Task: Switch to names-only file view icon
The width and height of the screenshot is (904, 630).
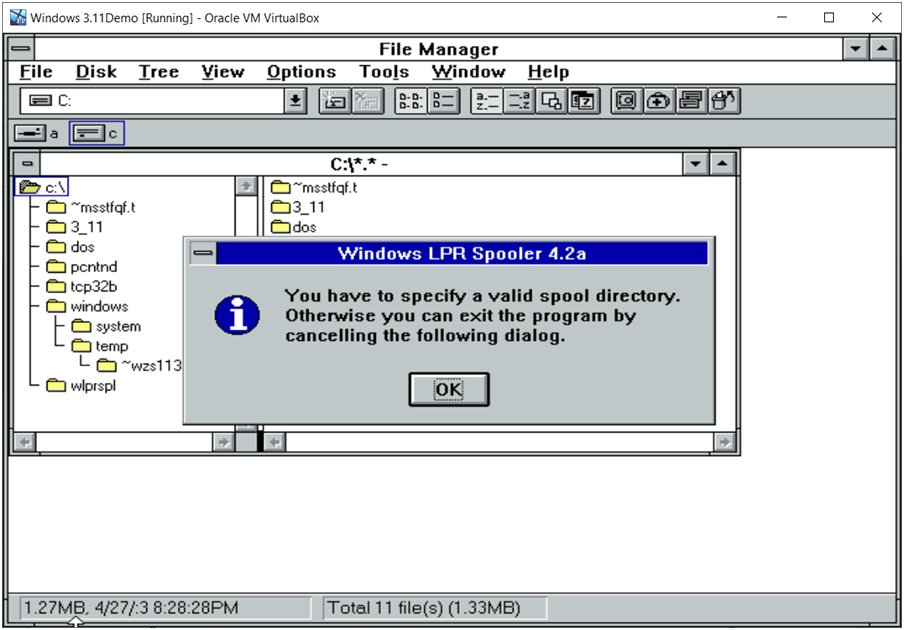Action: click(x=410, y=101)
